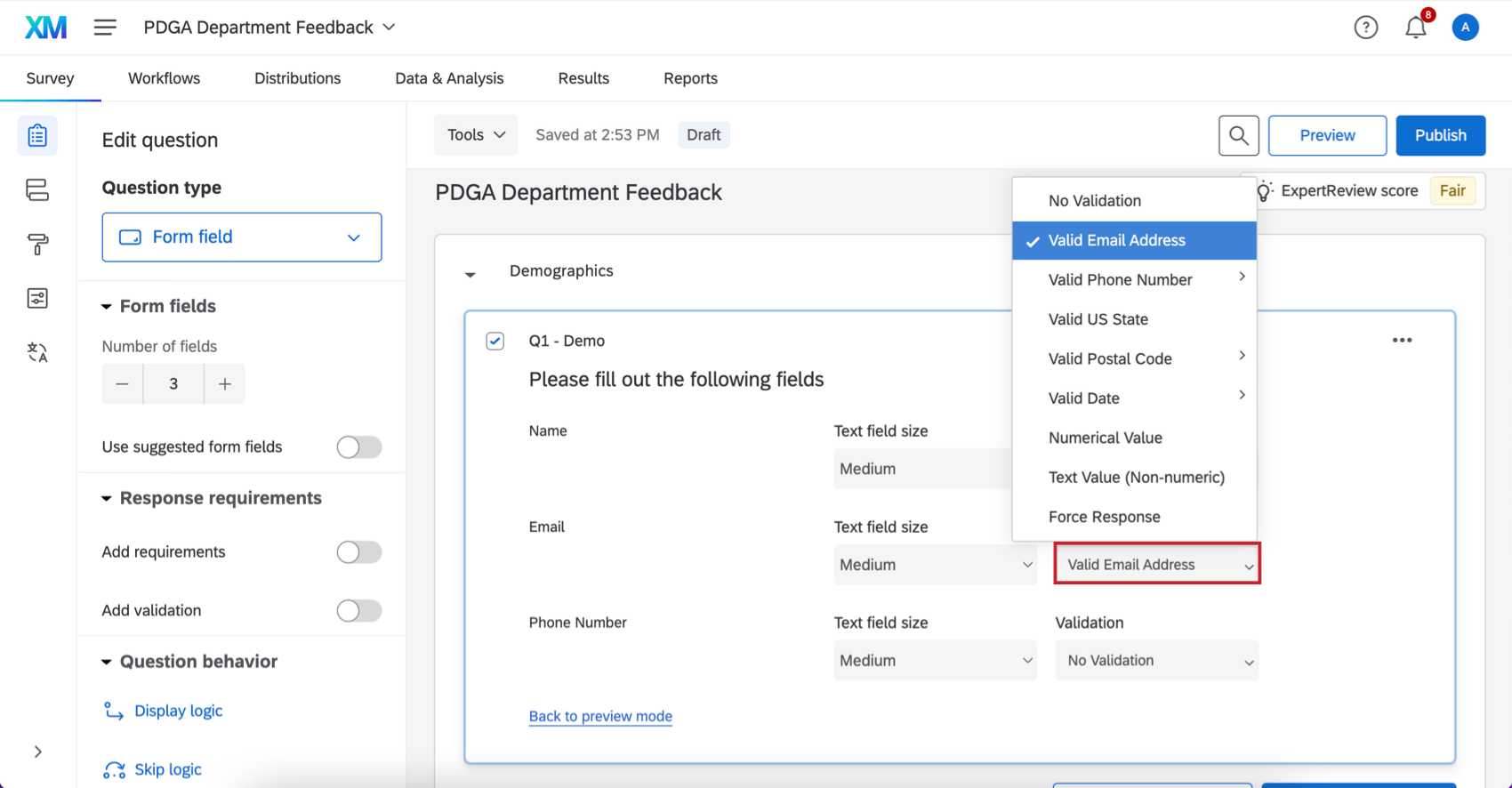Enable the Add requirements toggle
The height and width of the screenshot is (788, 1512).
pos(358,552)
